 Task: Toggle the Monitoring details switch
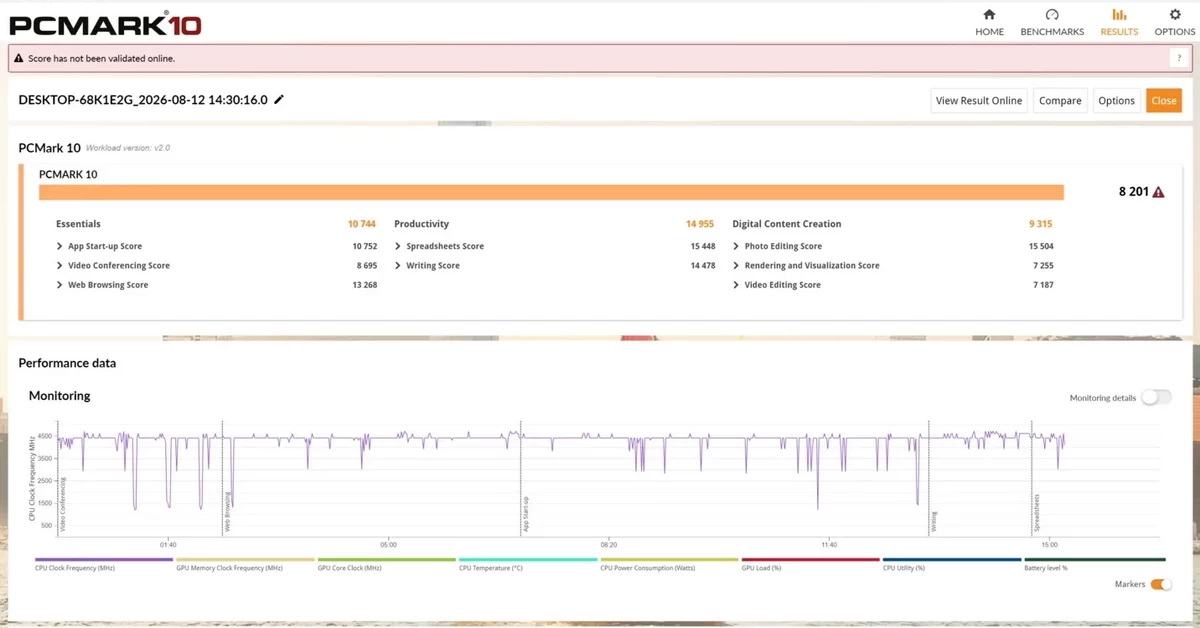tap(1156, 397)
